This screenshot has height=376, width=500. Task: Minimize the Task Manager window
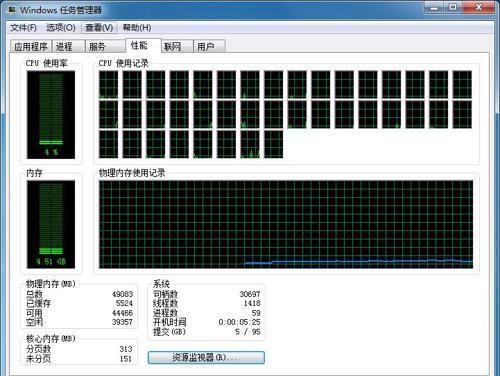[433, 7]
